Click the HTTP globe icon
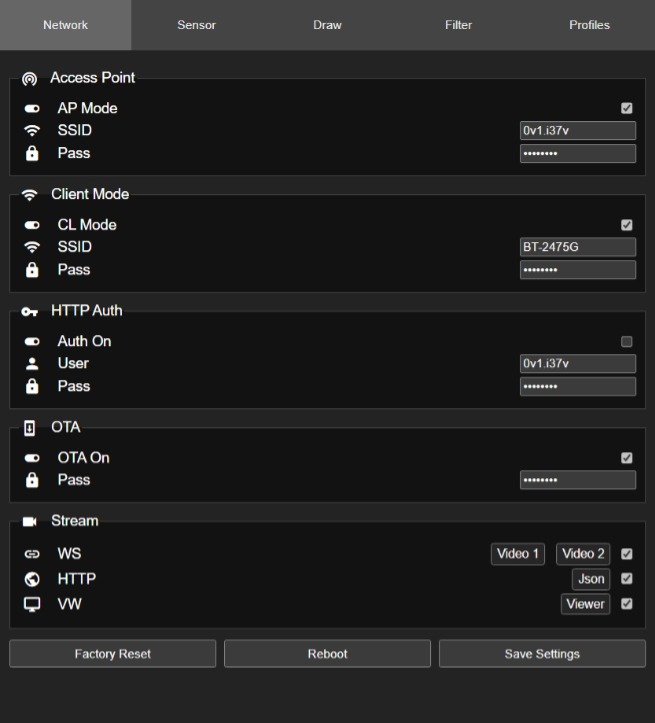Viewport: 655px width, 723px height. coord(32,579)
